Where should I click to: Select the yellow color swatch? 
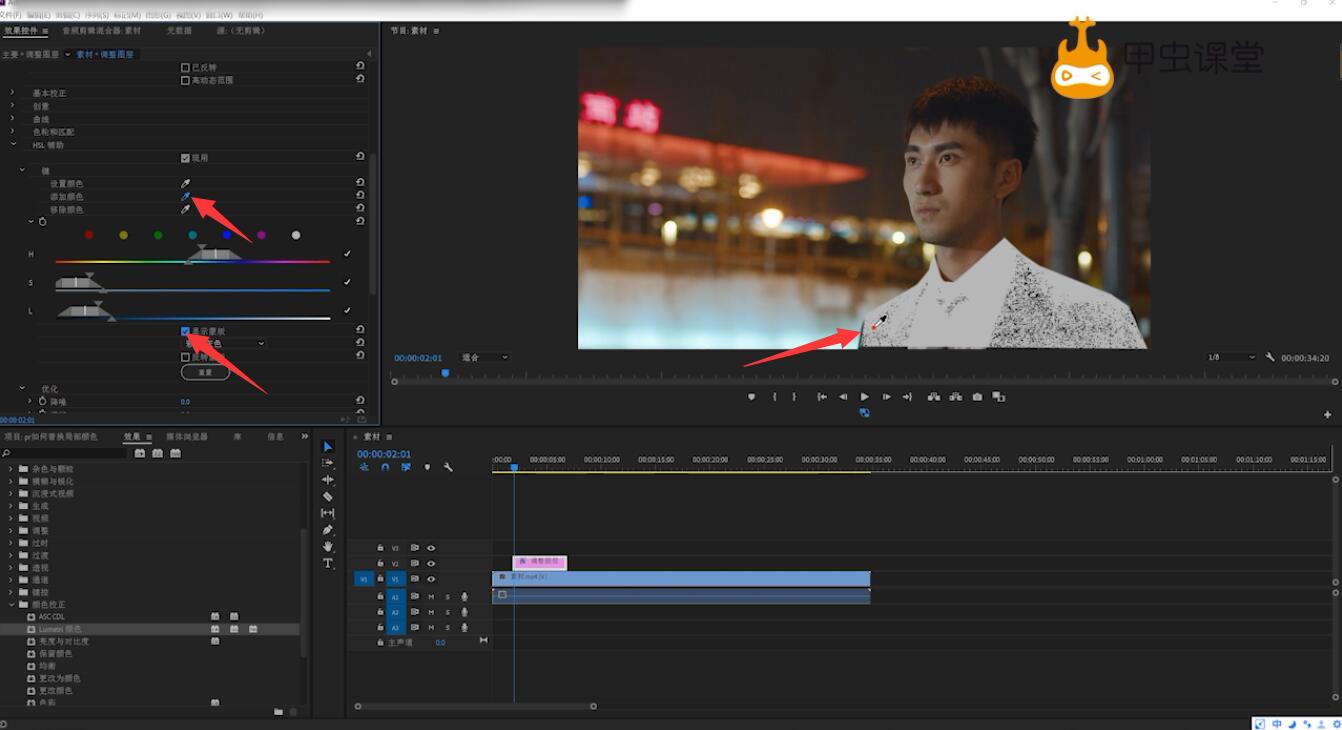[123, 235]
